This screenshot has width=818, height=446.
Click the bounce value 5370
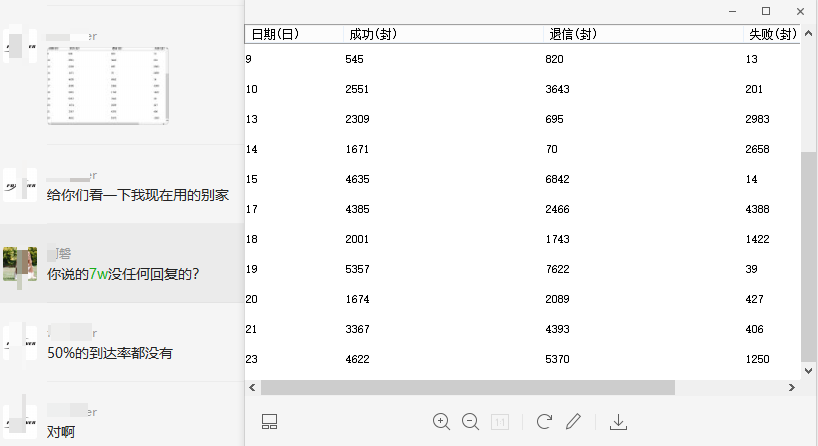557,359
